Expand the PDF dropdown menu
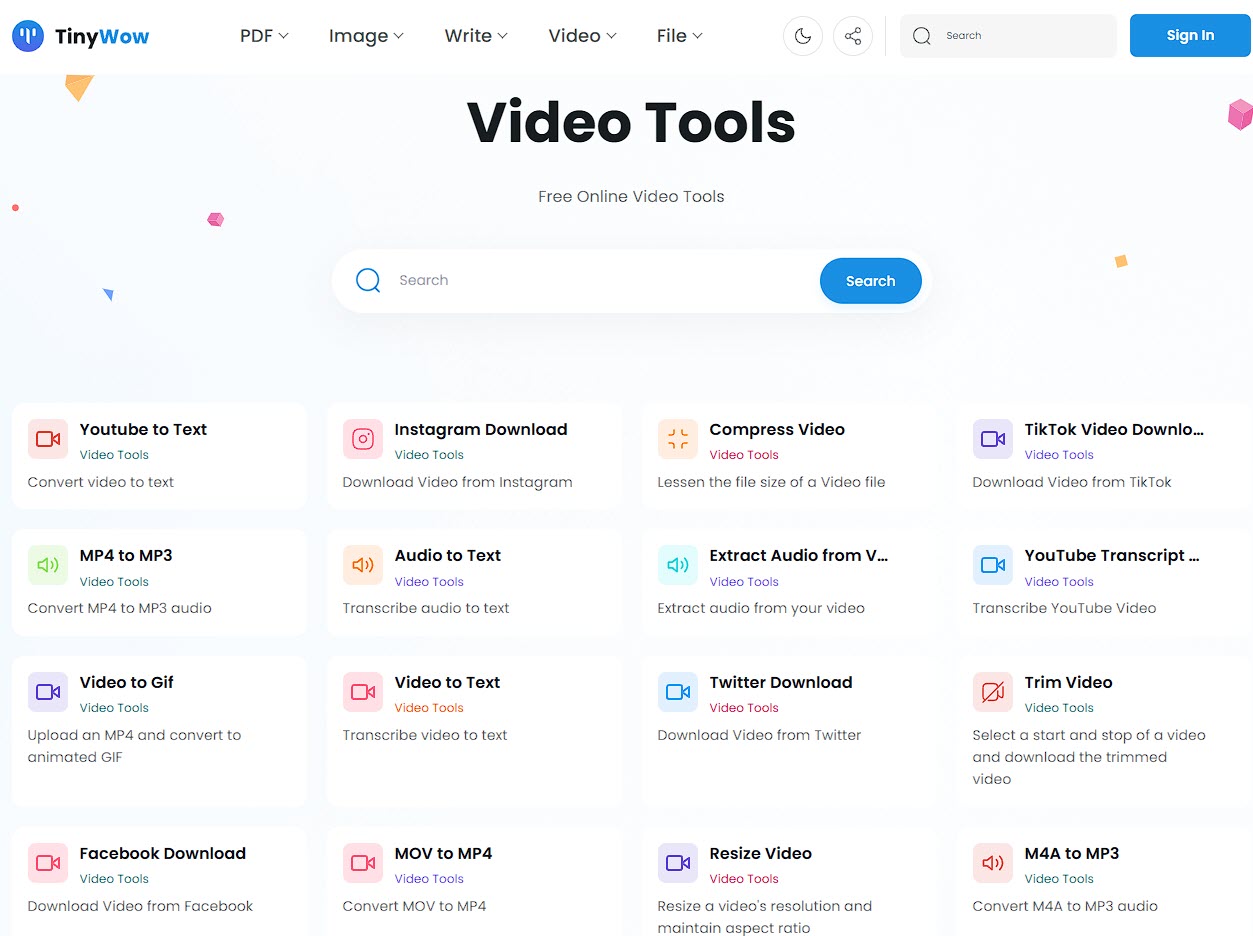1253x936 pixels. tap(264, 36)
